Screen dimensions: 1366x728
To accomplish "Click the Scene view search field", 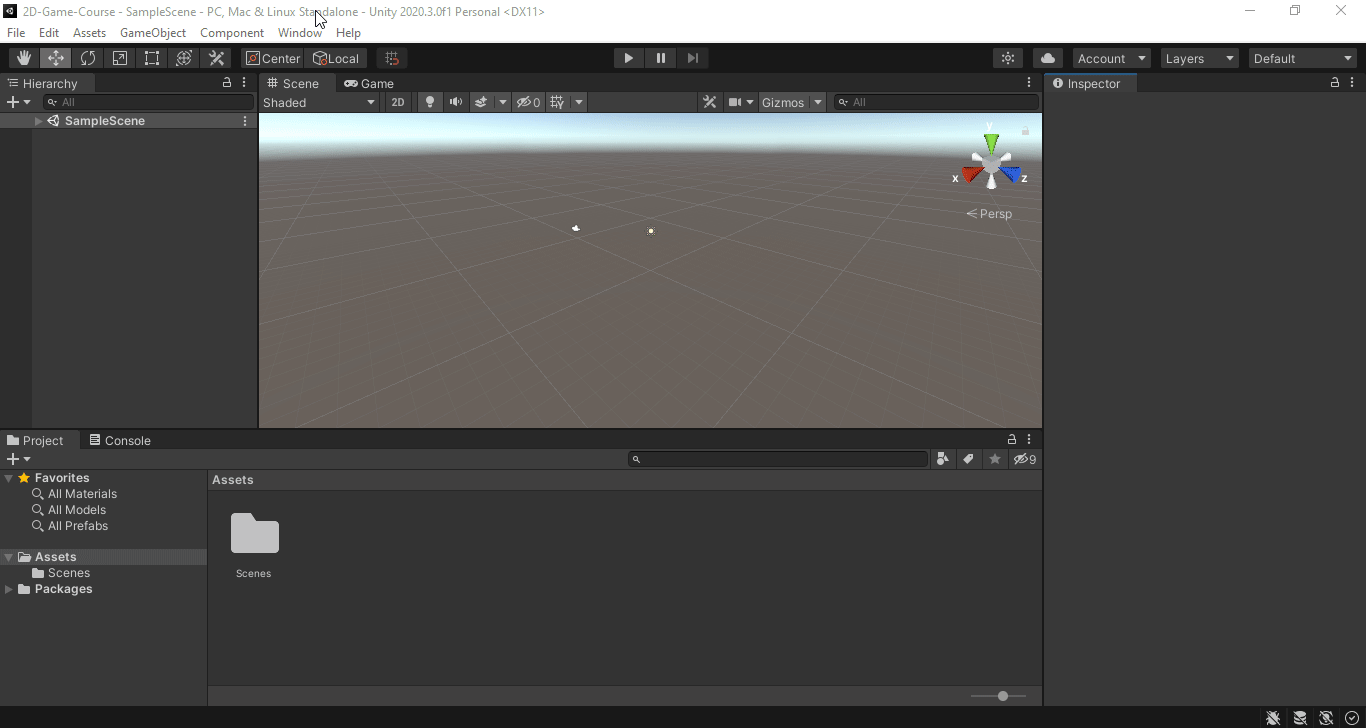I will [x=937, y=102].
